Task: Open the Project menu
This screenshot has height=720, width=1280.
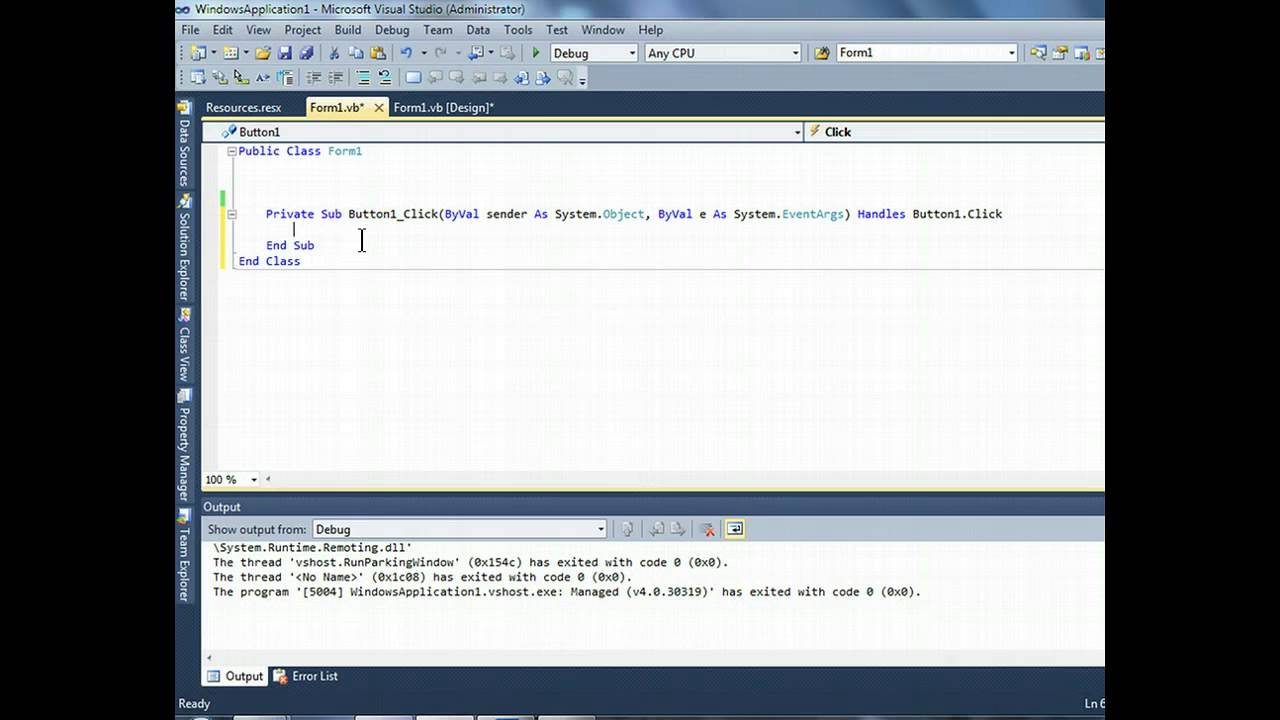Action: point(302,30)
